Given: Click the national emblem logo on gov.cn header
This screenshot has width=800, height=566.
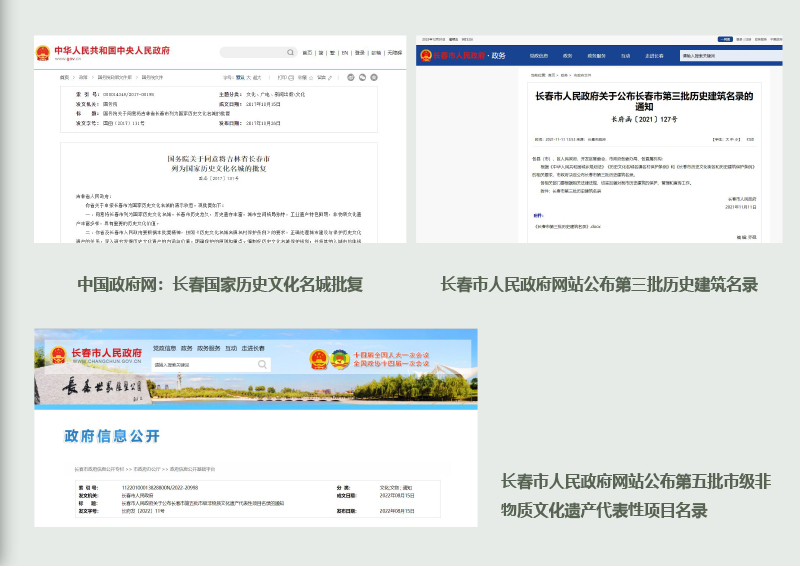Looking at the screenshot, I should [42, 52].
